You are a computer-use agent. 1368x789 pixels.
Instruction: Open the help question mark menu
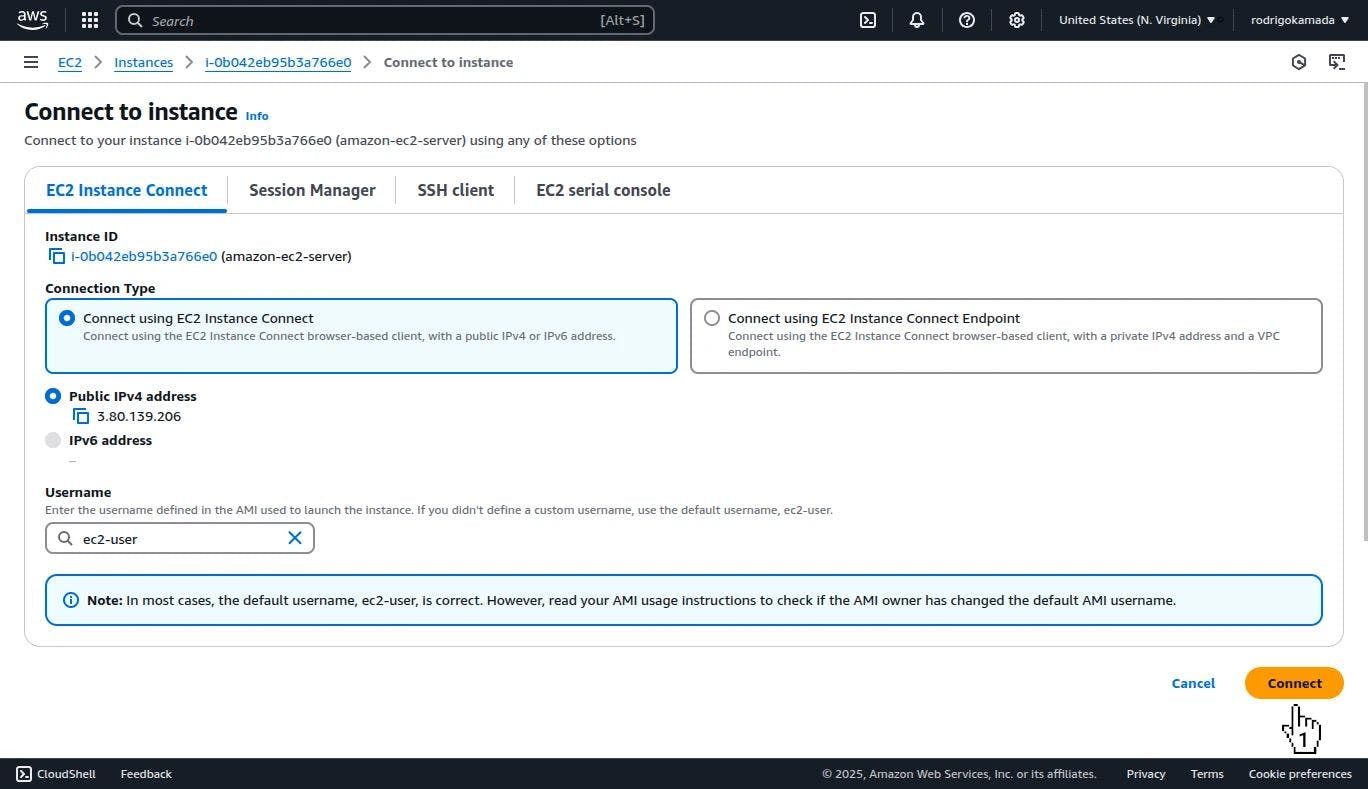pos(967,20)
